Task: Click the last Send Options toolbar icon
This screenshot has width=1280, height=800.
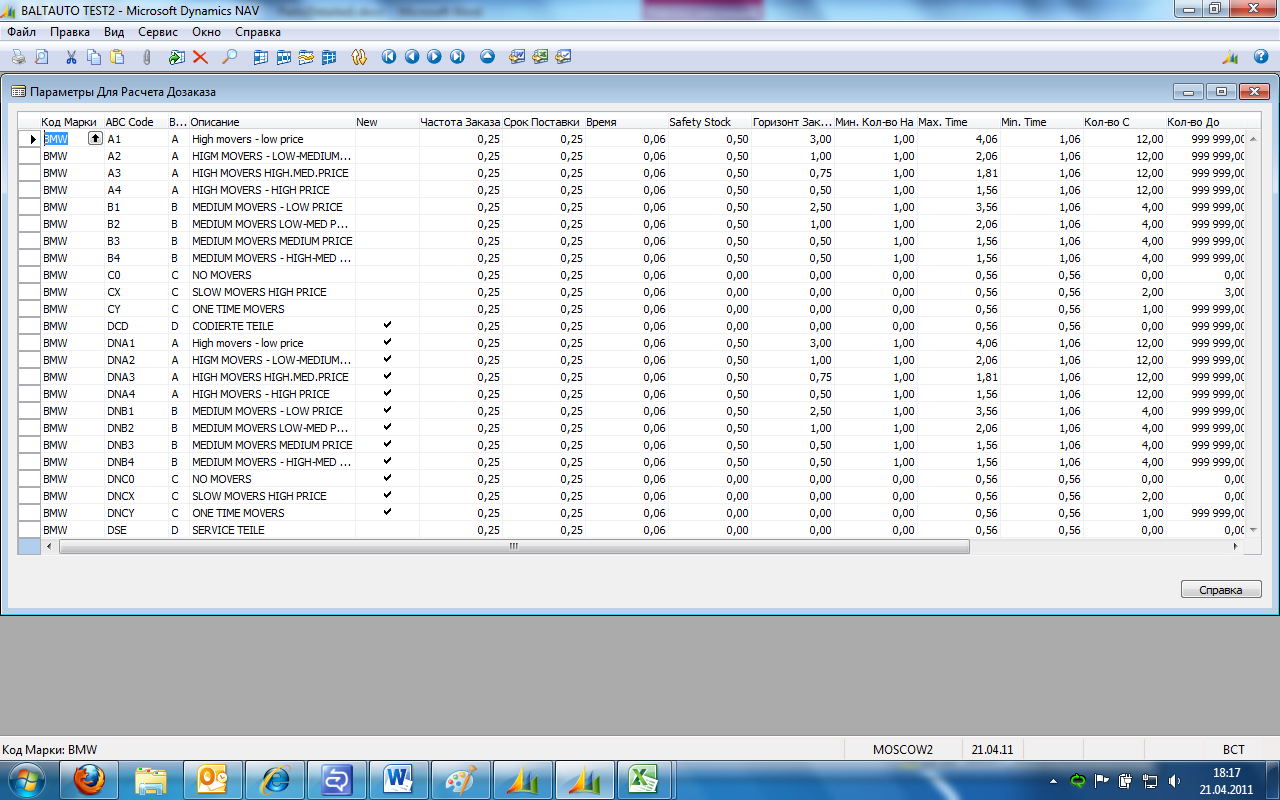Action: (563, 57)
